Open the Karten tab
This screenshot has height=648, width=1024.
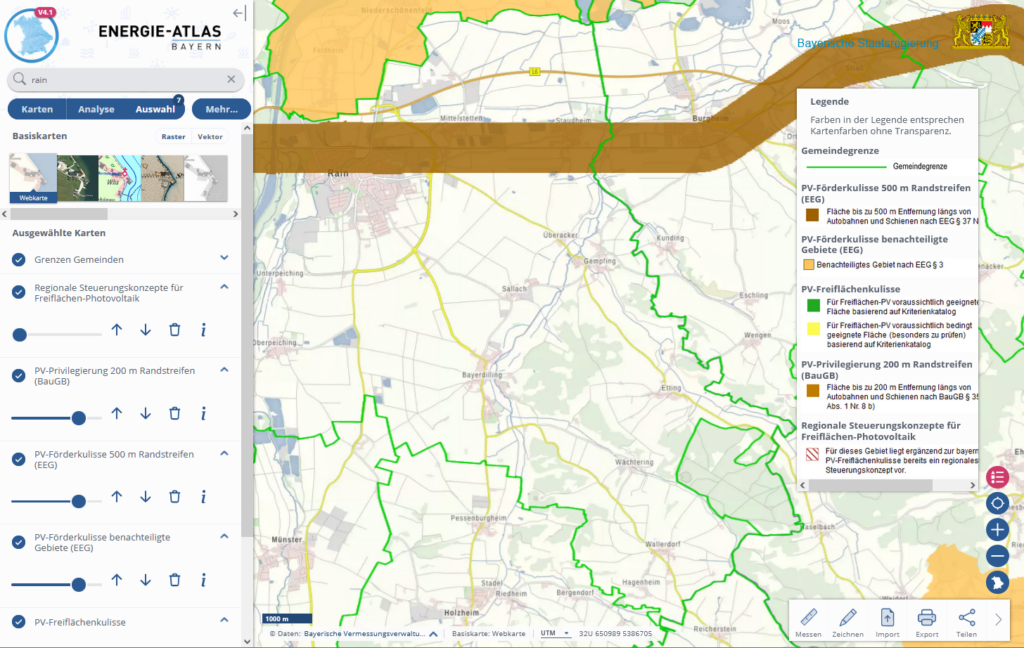pyautogui.click(x=37, y=109)
